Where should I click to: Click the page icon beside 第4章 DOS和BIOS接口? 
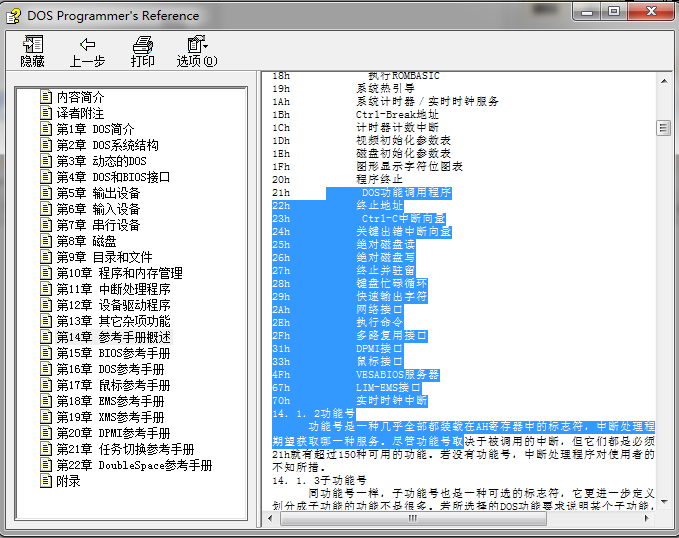(46, 177)
